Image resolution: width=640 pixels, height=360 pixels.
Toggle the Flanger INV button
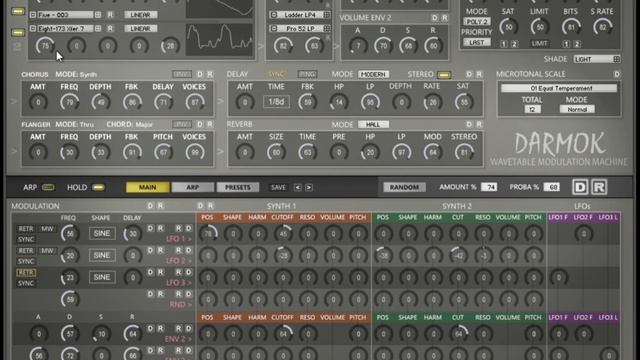pos(182,124)
